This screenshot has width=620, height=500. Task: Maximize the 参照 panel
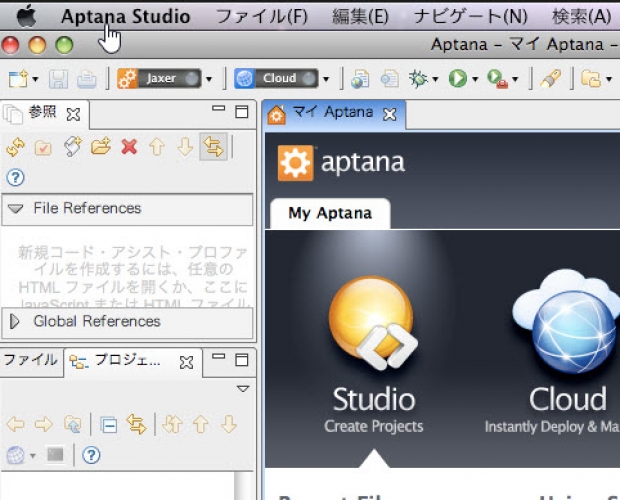242,112
